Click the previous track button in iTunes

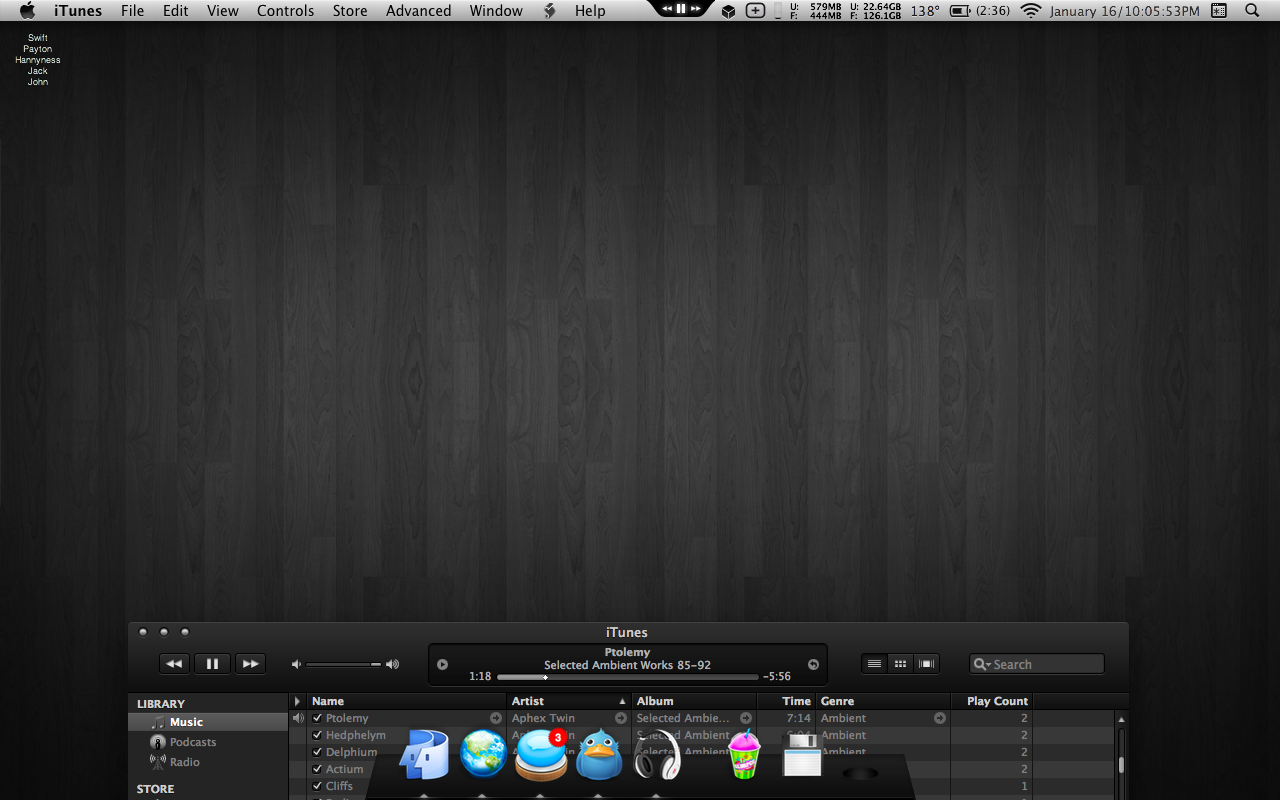point(174,664)
